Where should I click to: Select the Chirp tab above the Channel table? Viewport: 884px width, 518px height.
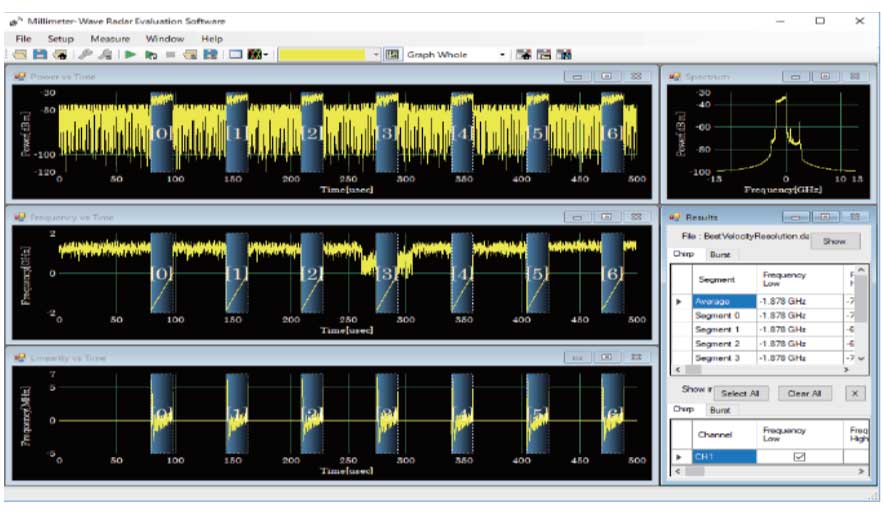click(684, 409)
